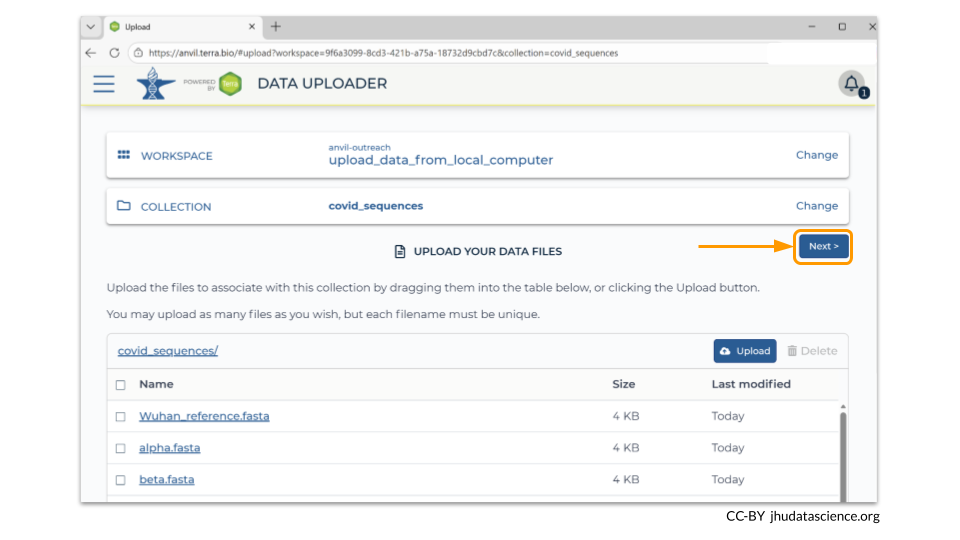The height and width of the screenshot is (540, 960).
Task: Check the alpha.fasta row checkbox
Action: pos(121,449)
